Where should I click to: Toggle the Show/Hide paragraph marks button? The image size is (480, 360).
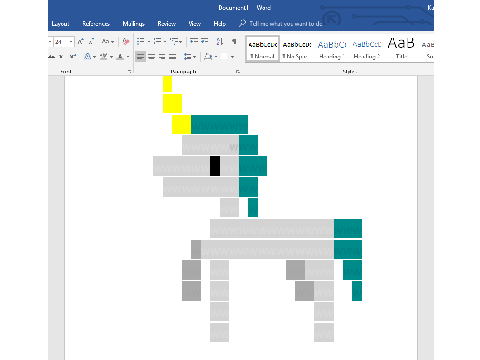click(234, 41)
